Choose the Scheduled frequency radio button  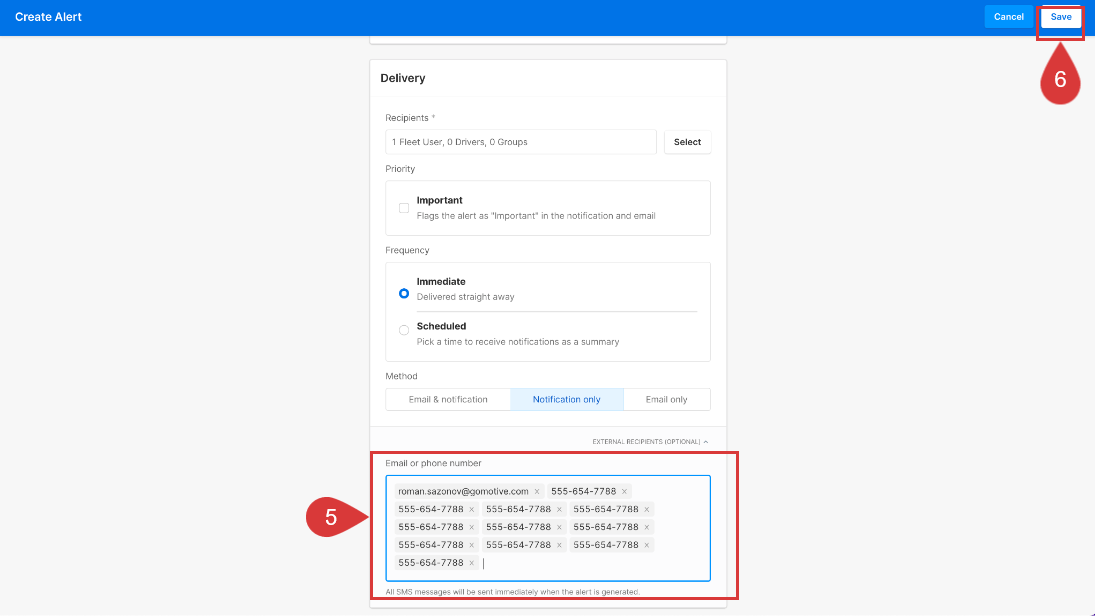[404, 330]
